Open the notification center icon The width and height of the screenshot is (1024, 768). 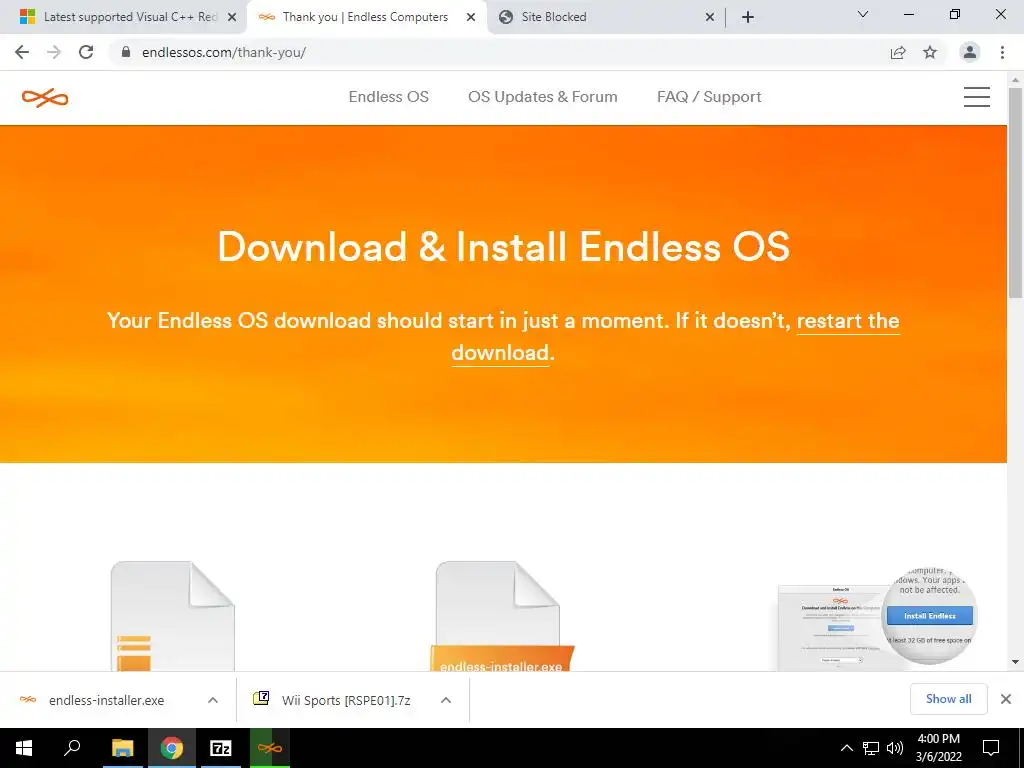point(991,748)
